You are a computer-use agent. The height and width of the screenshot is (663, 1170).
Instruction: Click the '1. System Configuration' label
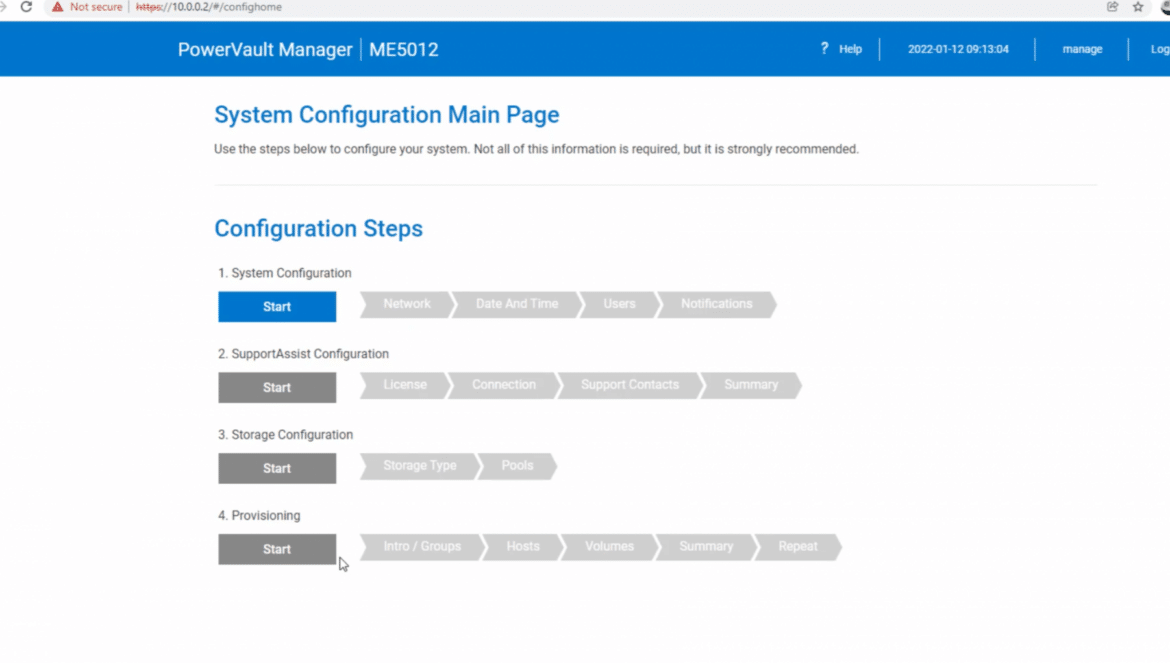[x=284, y=273]
